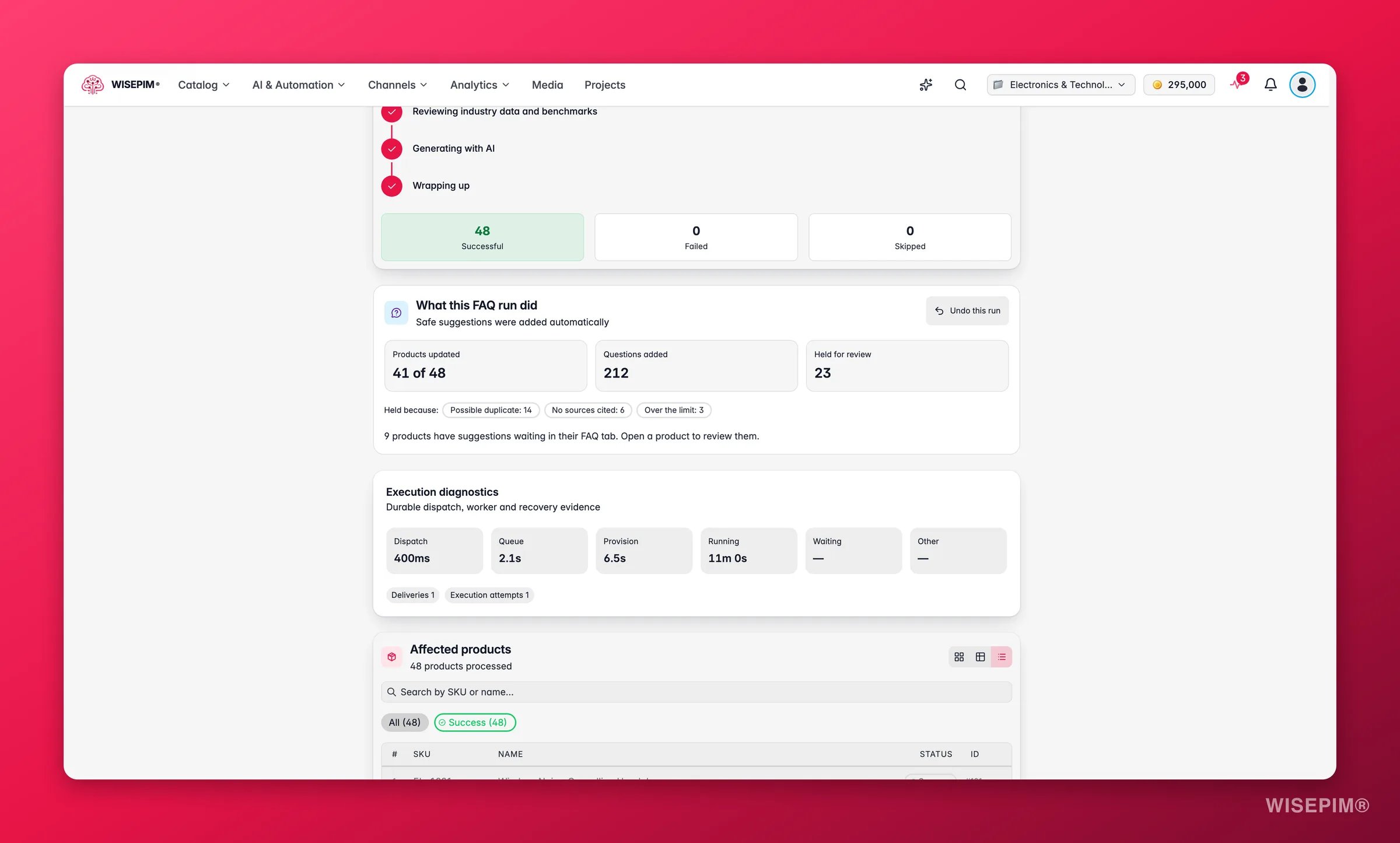
Task: Sort by the SKU column header
Action: click(x=422, y=754)
